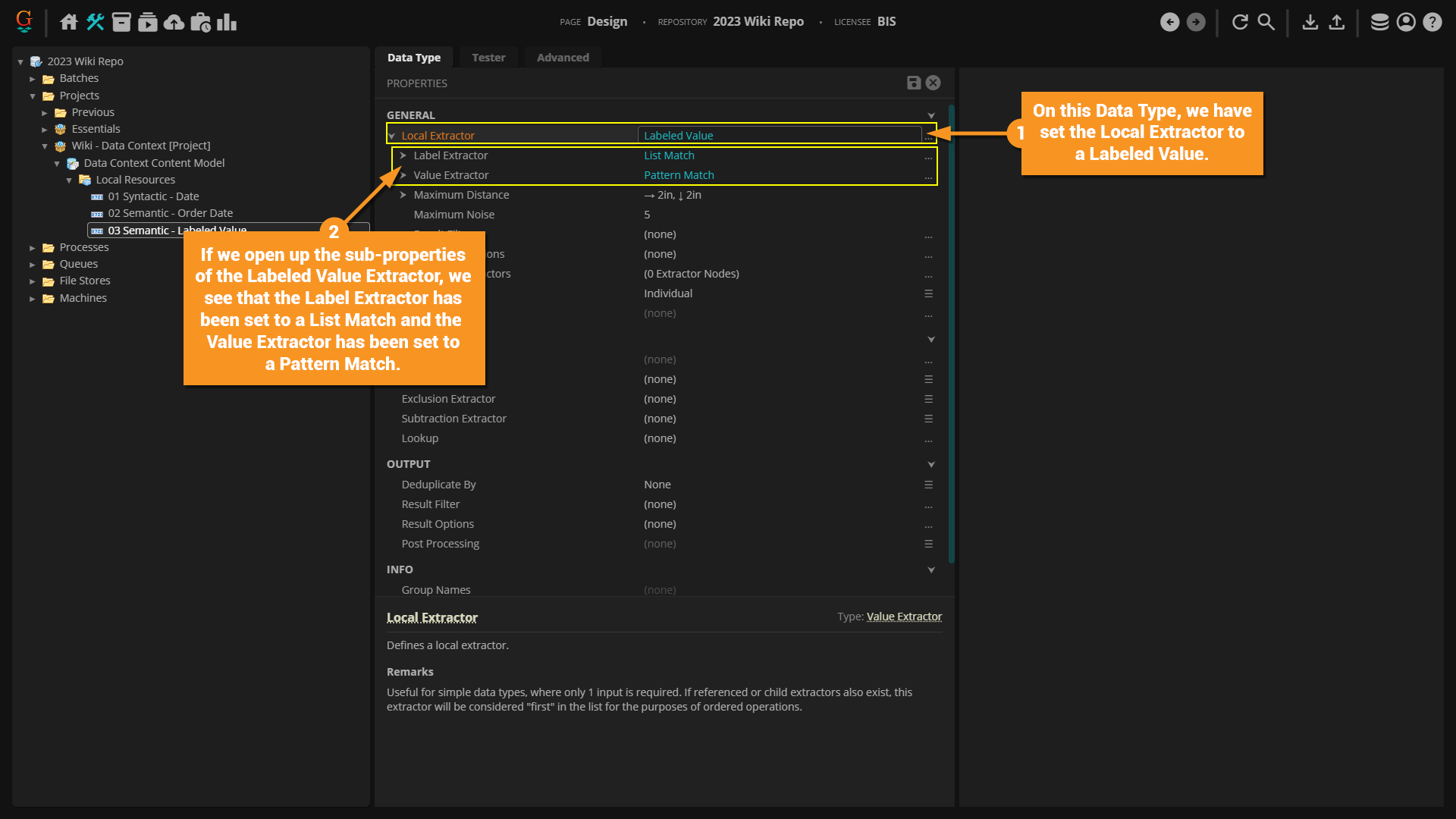Collapse the OUTPUT section chevron
The image size is (1456, 819).
(x=931, y=464)
